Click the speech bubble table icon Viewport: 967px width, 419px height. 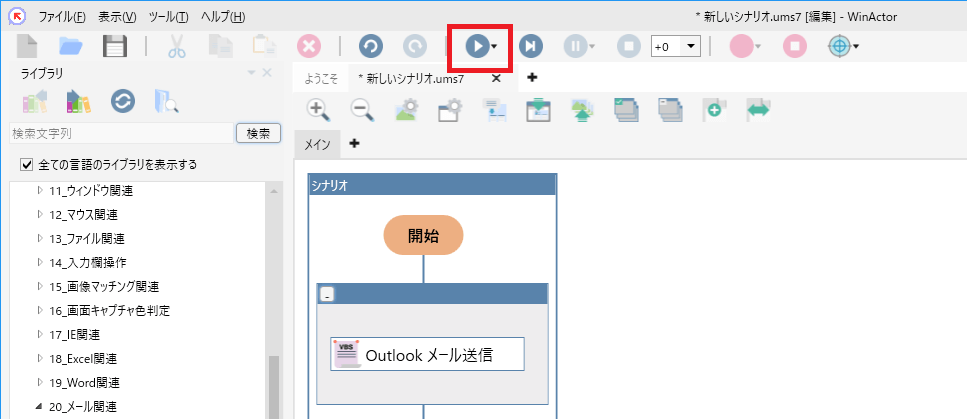(494, 110)
